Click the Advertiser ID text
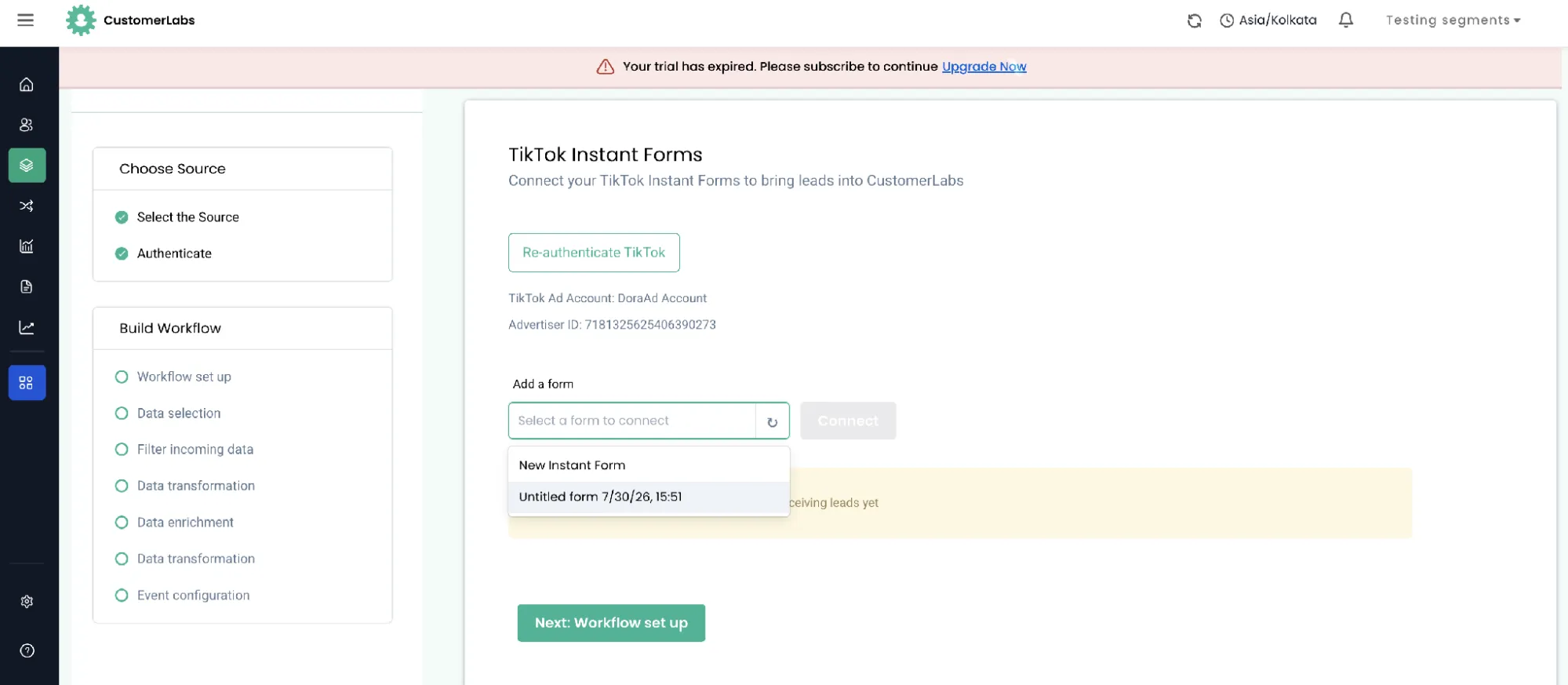 612,325
